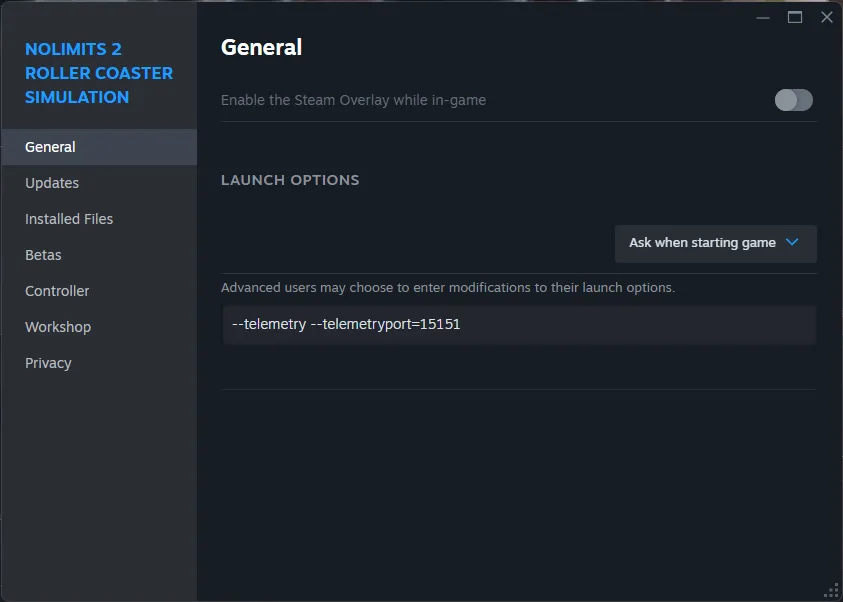The width and height of the screenshot is (843, 602).
Task: Click the launch options text field
Action: [519, 325]
